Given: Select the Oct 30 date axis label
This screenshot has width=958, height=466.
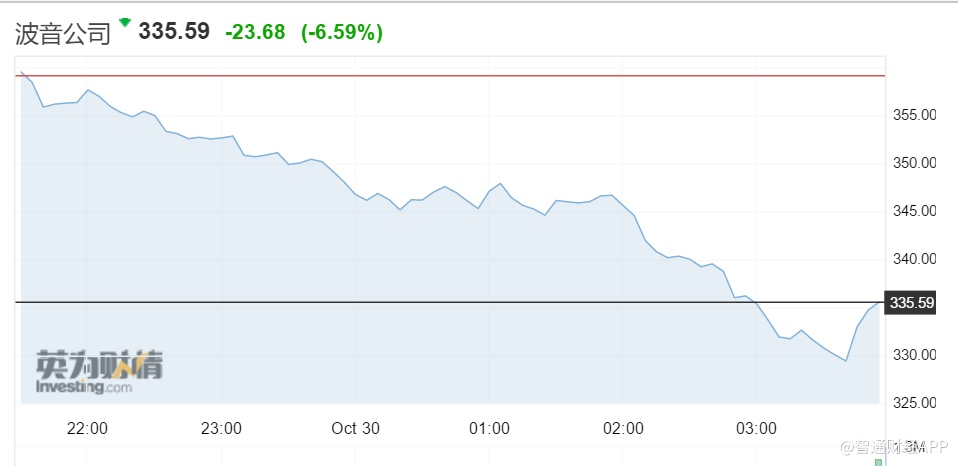Looking at the screenshot, I should [x=355, y=428].
